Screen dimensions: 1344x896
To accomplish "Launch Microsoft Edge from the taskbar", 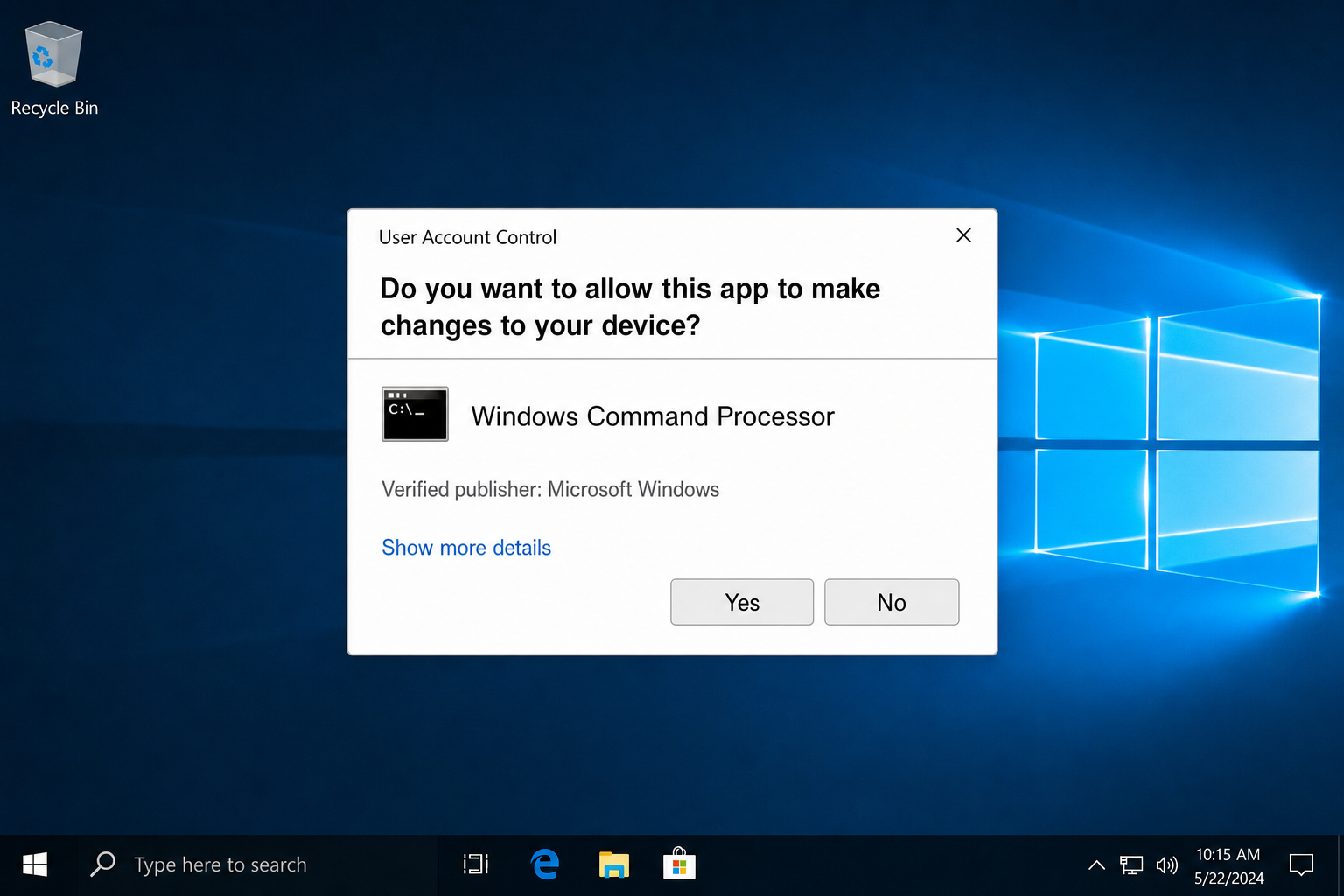I will (x=545, y=864).
